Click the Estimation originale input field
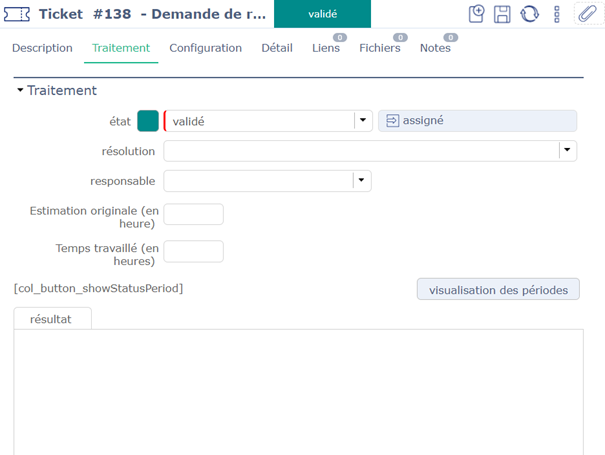This screenshot has width=605, height=455. (x=193, y=215)
